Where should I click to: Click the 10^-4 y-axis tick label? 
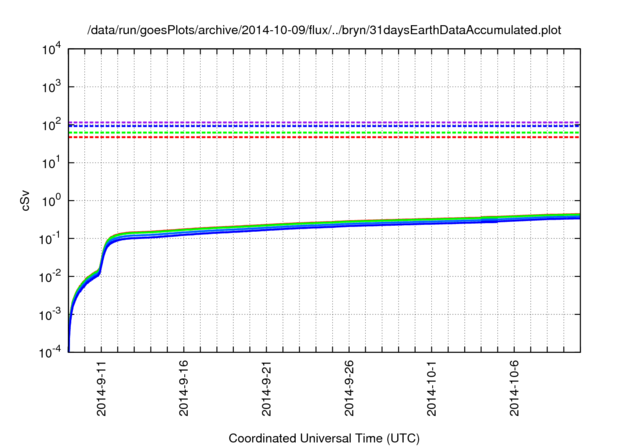coord(50,351)
